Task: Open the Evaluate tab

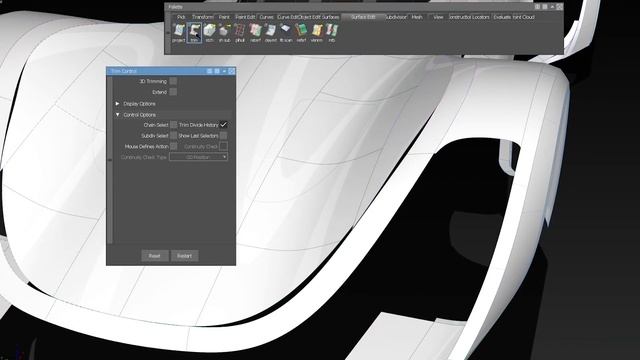Action: pyautogui.click(x=502, y=17)
